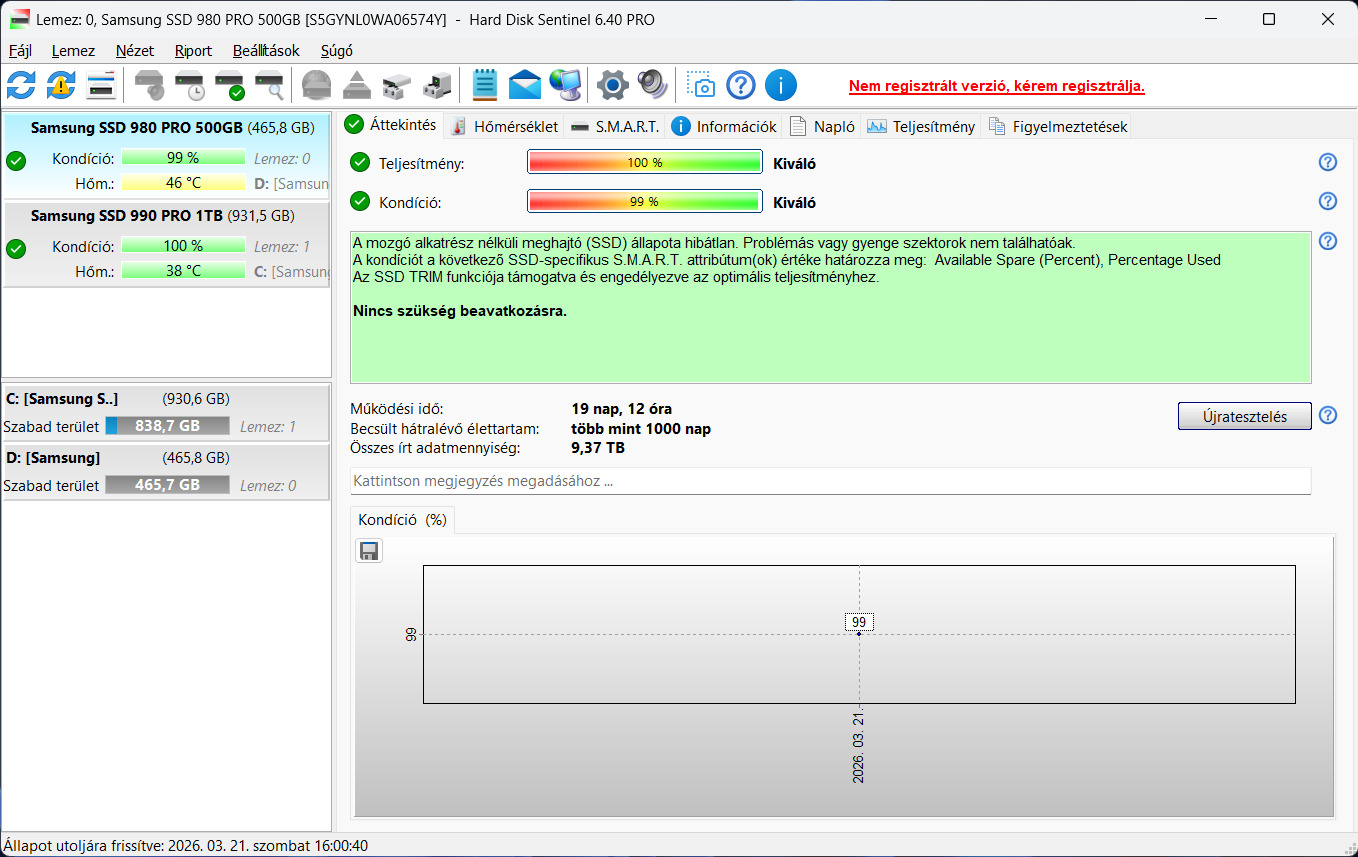Open the Riport menu
Image resolution: width=1358 pixels, height=857 pixels.
pyautogui.click(x=193, y=51)
